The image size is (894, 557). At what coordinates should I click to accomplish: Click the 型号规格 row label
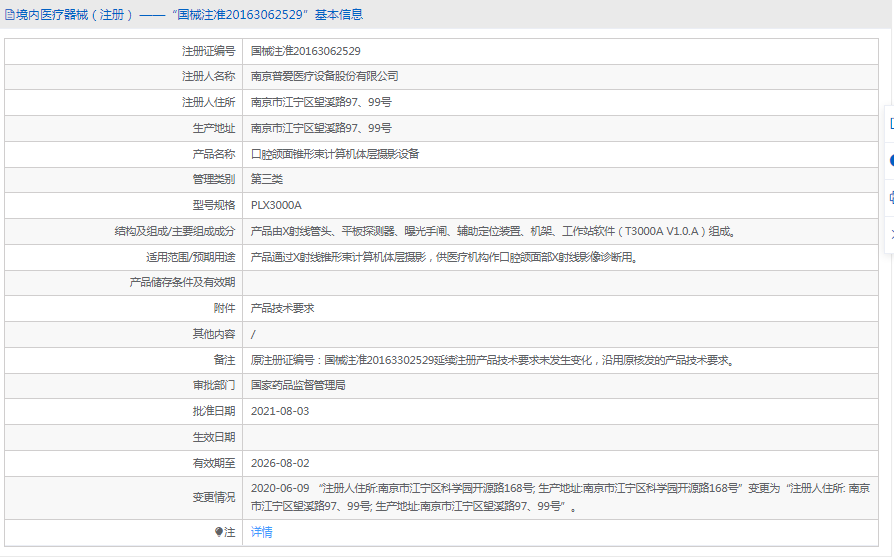(x=214, y=205)
